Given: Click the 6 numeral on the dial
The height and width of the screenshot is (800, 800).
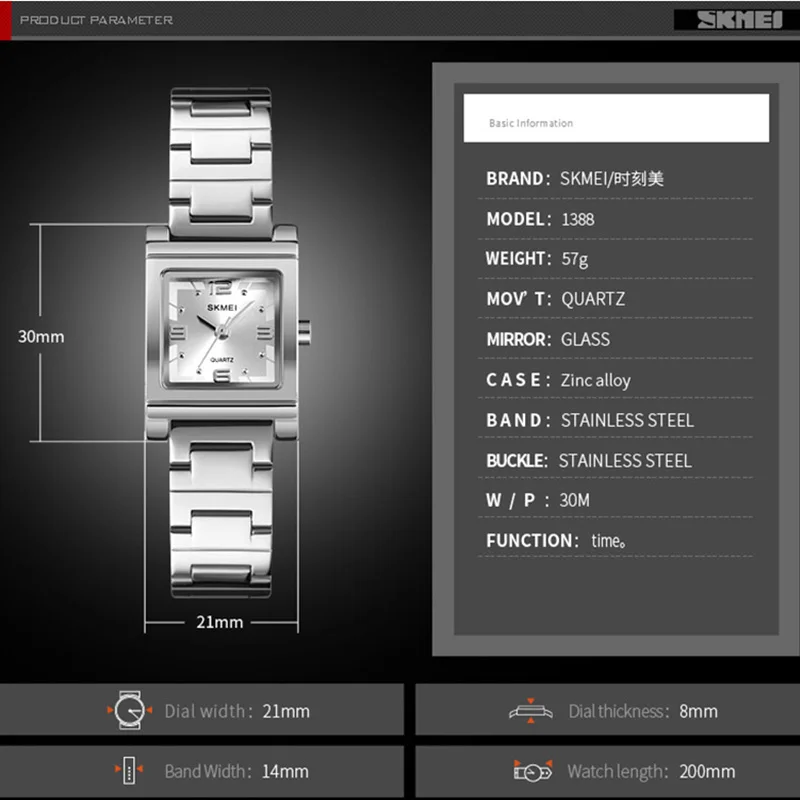Looking at the screenshot, I should tap(221, 375).
